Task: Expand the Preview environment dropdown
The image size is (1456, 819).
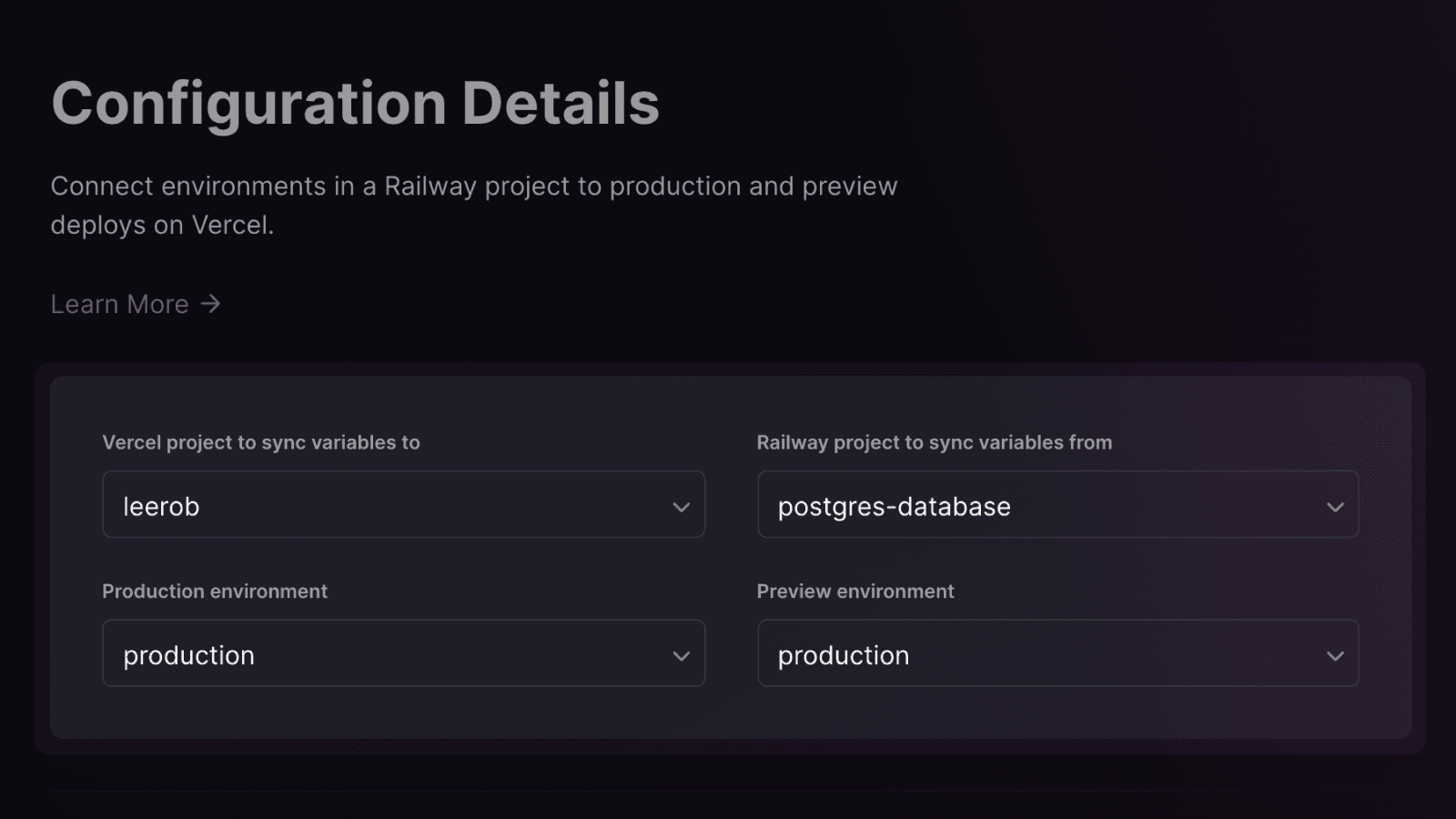Action: pyautogui.click(x=1057, y=653)
